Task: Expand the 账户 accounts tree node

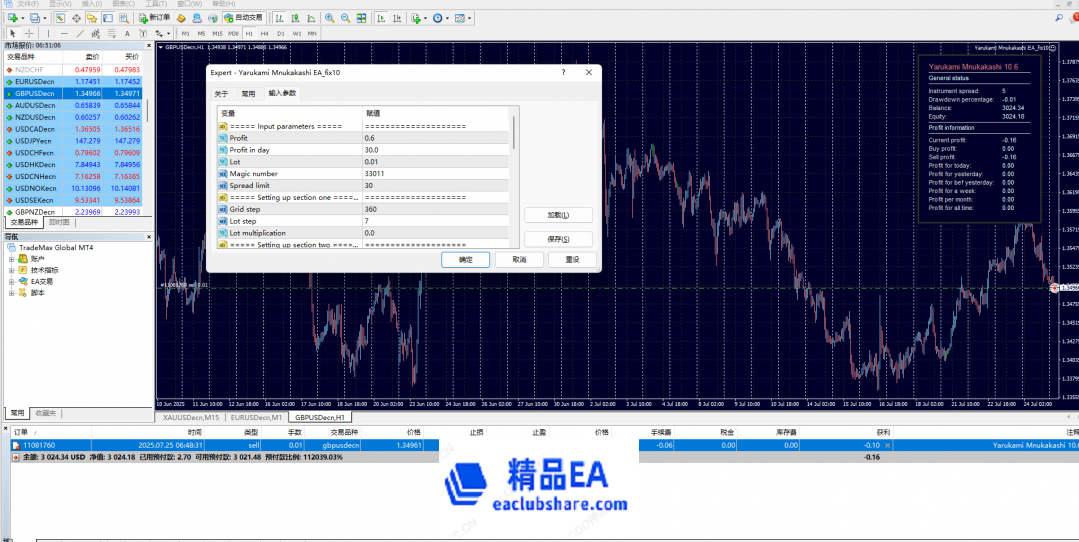Action: [x=12, y=259]
